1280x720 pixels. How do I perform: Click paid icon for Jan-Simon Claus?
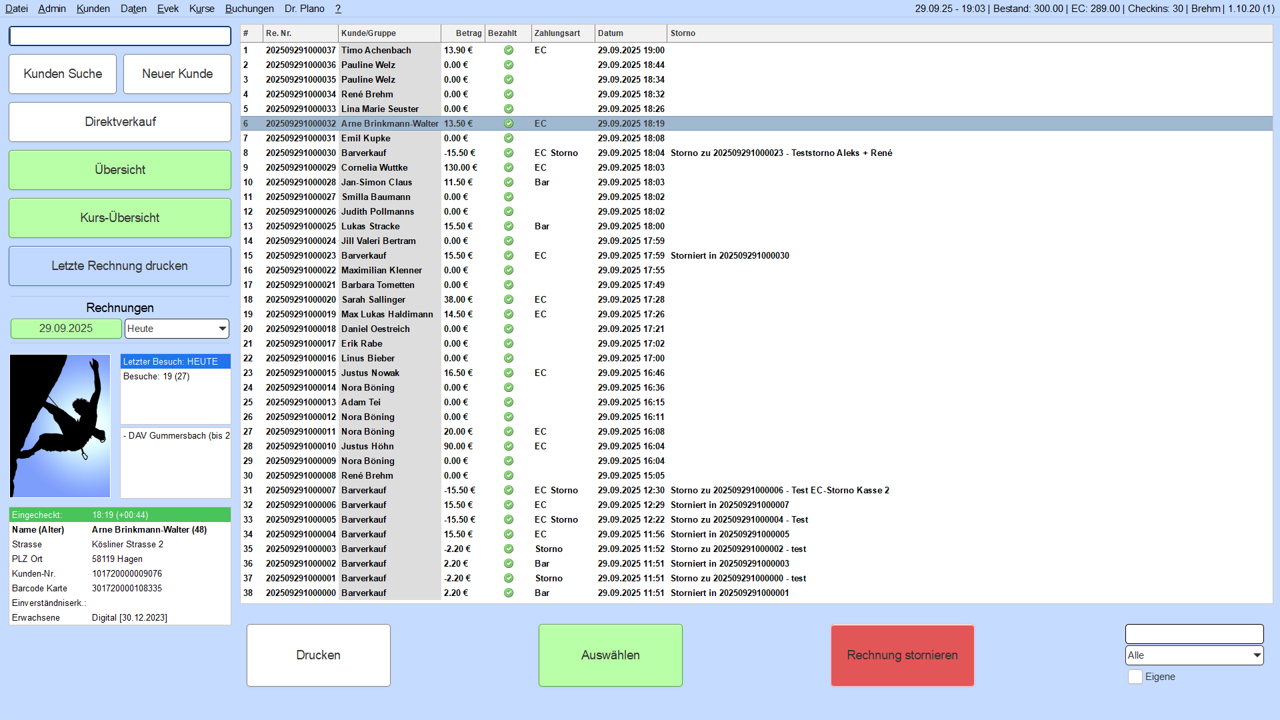point(508,182)
